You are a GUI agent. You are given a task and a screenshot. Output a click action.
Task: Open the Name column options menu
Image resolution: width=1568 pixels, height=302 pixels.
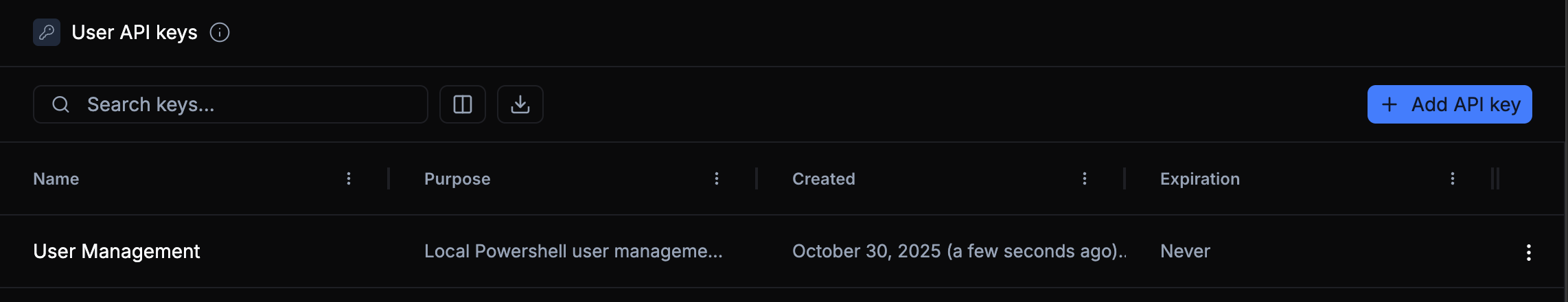tap(349, 178)
